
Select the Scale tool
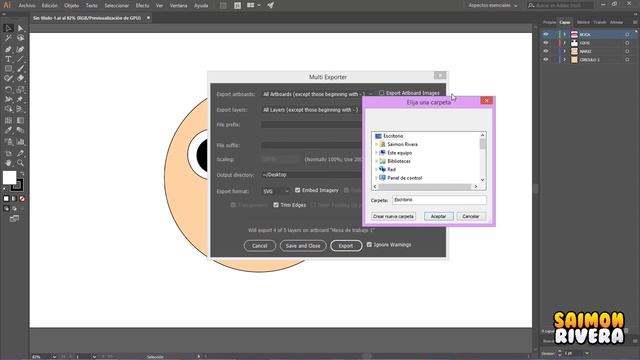[x=20, y=89]
